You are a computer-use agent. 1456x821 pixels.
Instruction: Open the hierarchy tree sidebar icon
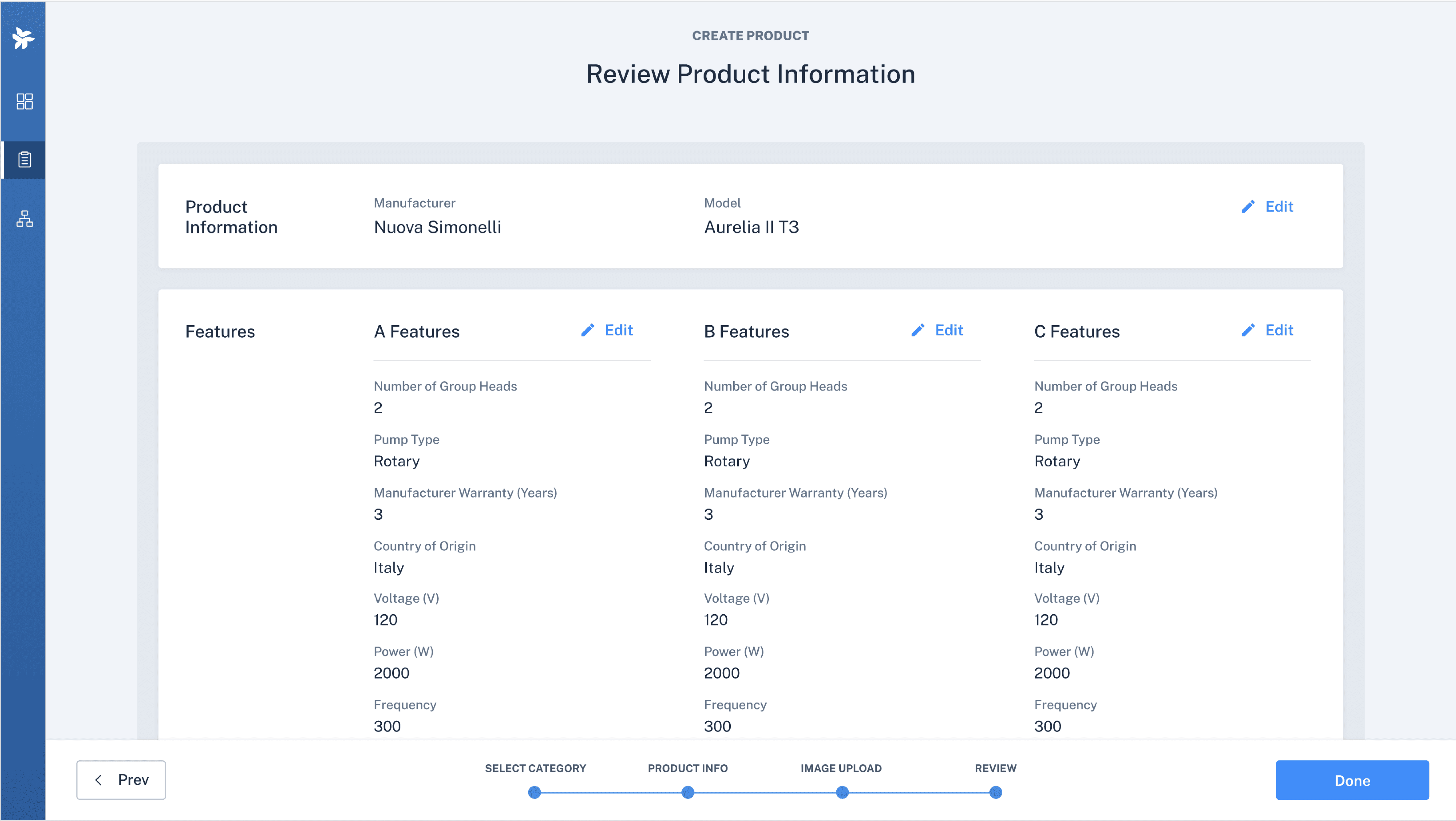24,219
